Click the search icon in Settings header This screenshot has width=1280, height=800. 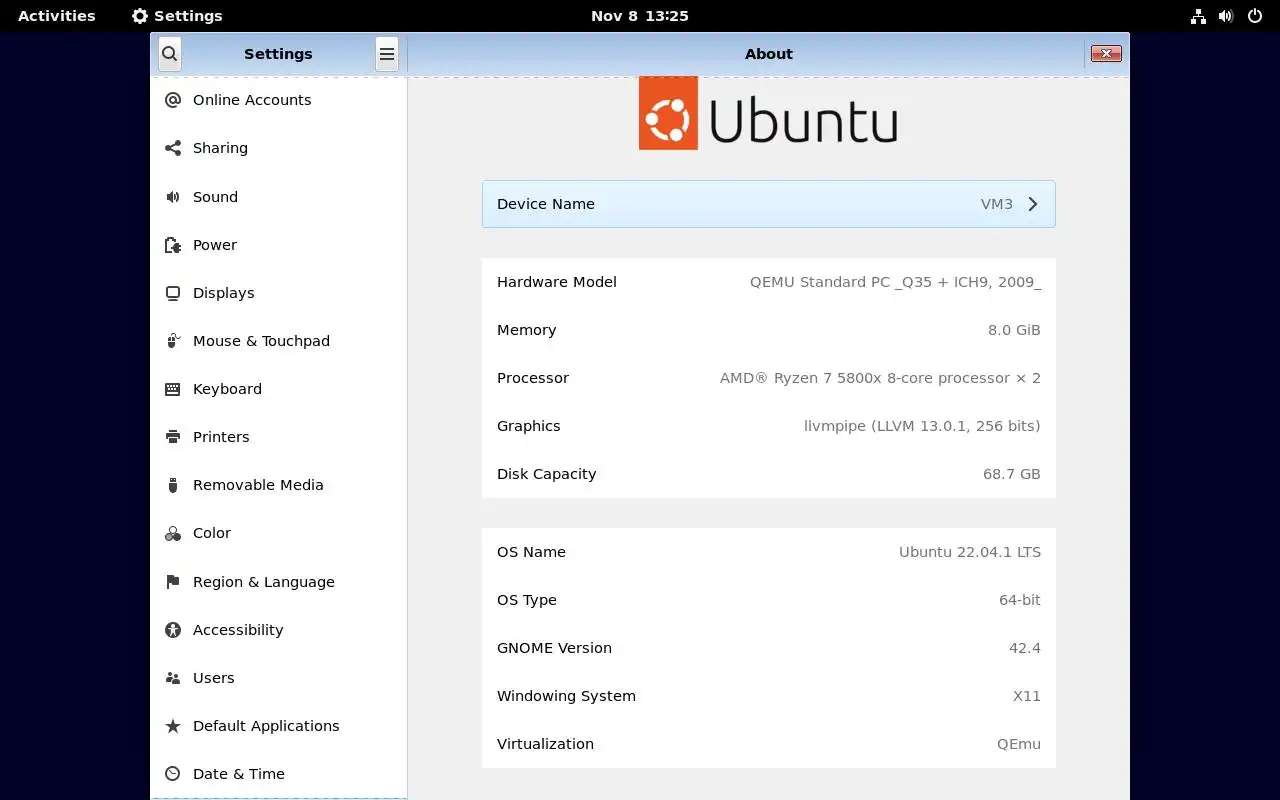tap(169, 54)
